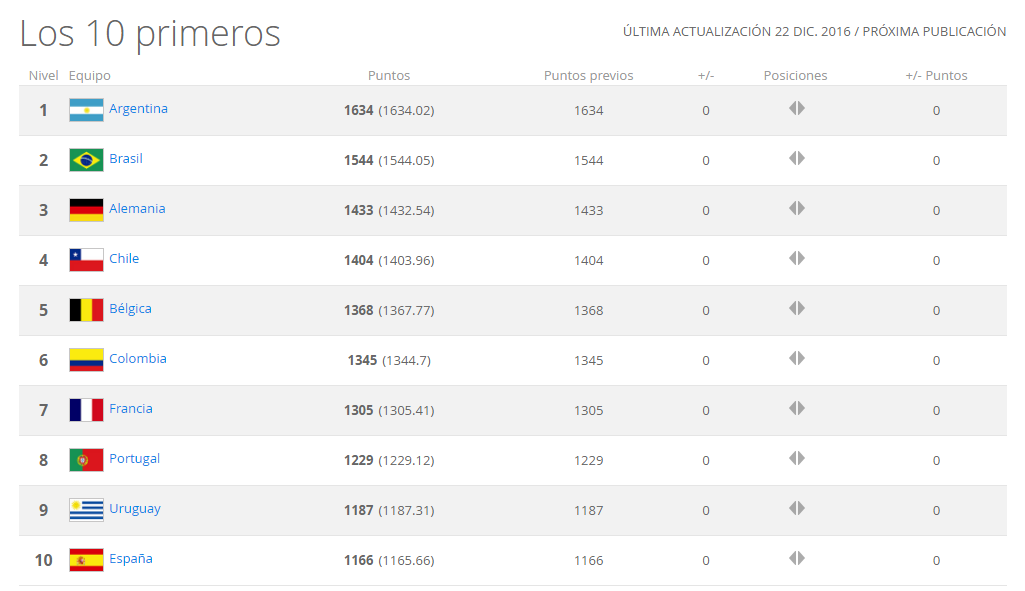Screen dimensions: 1025x591
Task: Click the Próxima Publicación text
Action: tap(934, 32)
